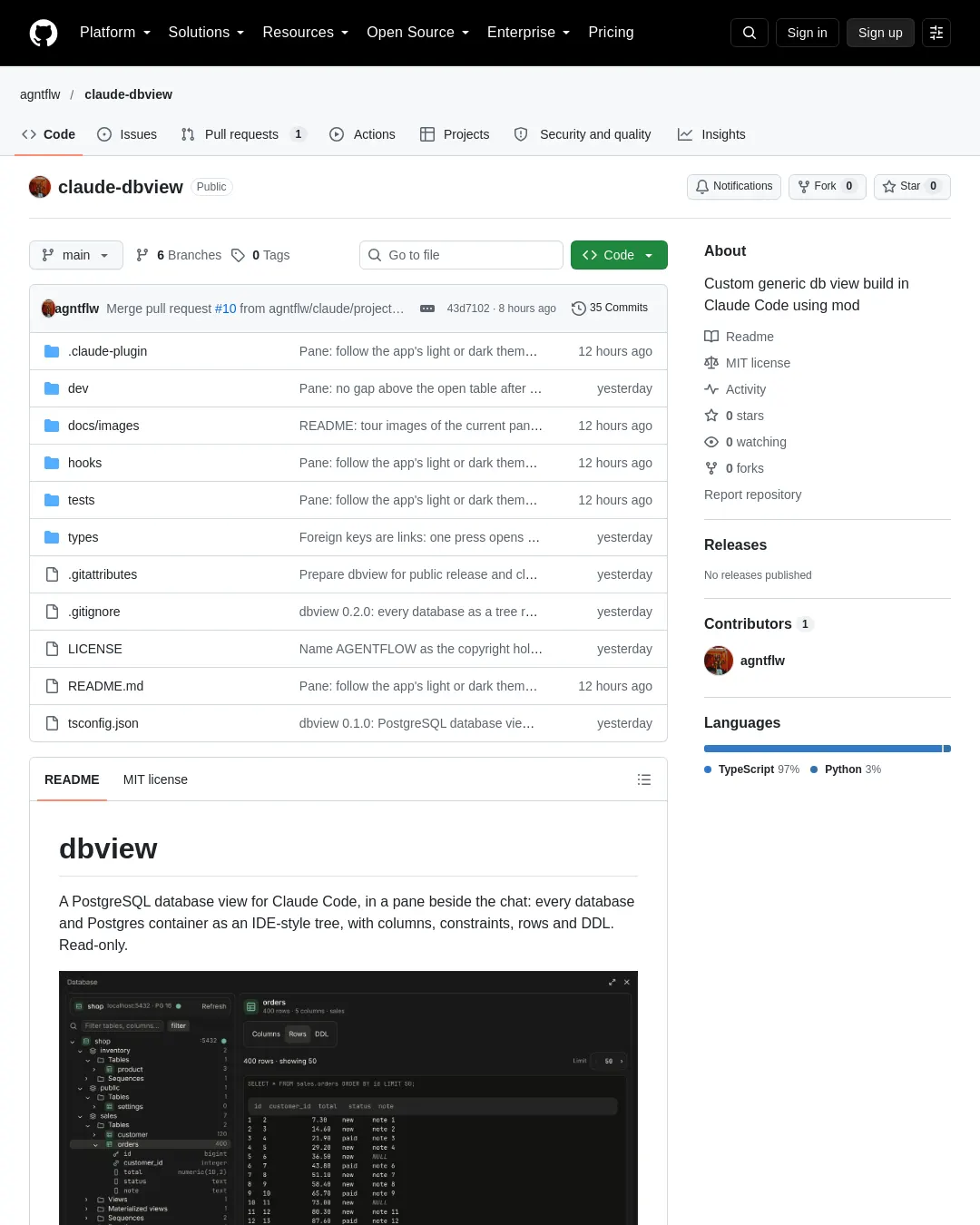
Task: Star the claude-dbview repository
Action: click(912, 186)
